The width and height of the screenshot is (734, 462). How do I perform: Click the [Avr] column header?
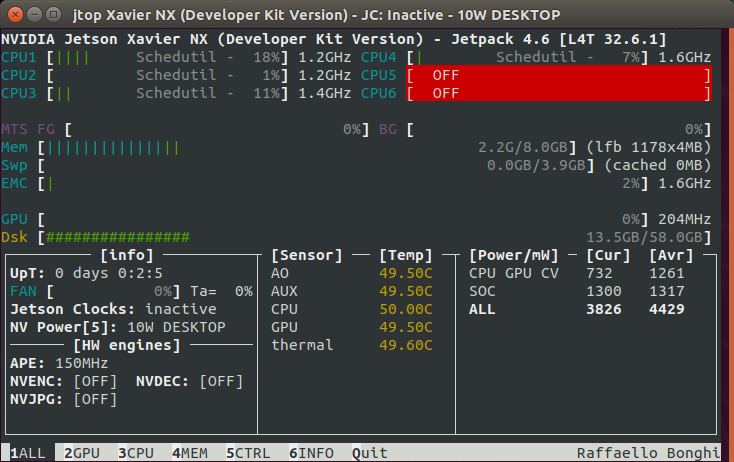click(x=671, y=255)
